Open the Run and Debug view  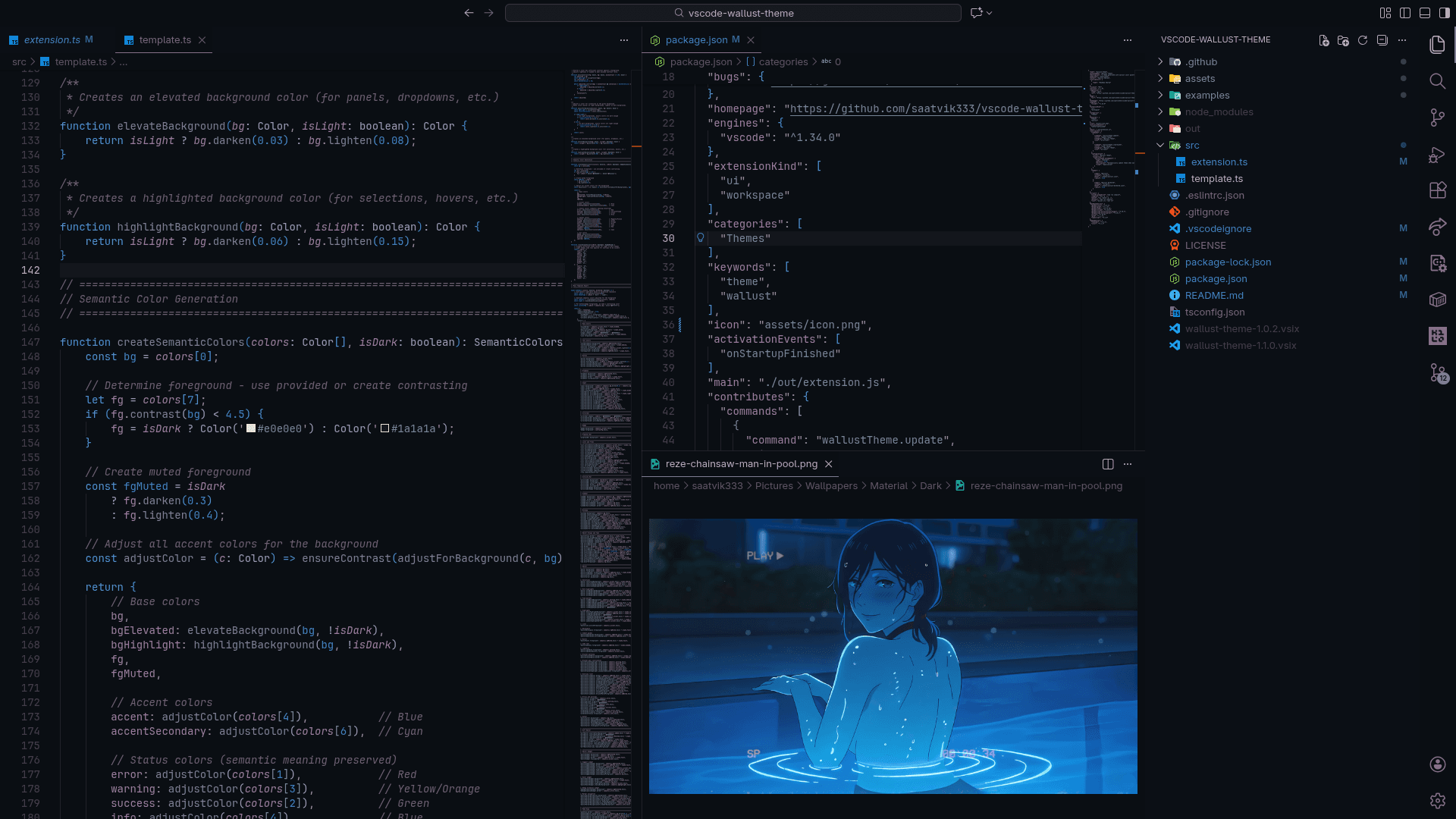[1438, 154]
